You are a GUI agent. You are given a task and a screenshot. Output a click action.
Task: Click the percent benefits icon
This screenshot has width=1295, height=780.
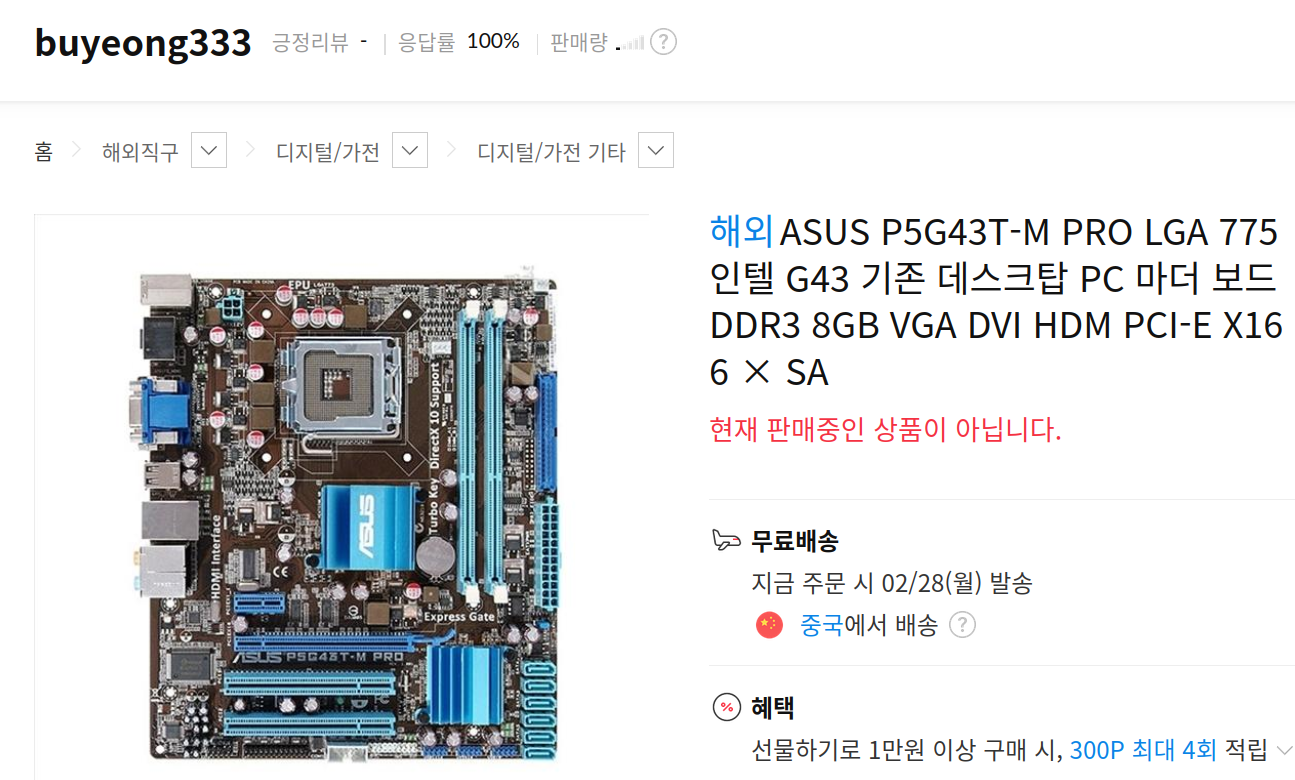pyautogui.click(x=726, y=708)
